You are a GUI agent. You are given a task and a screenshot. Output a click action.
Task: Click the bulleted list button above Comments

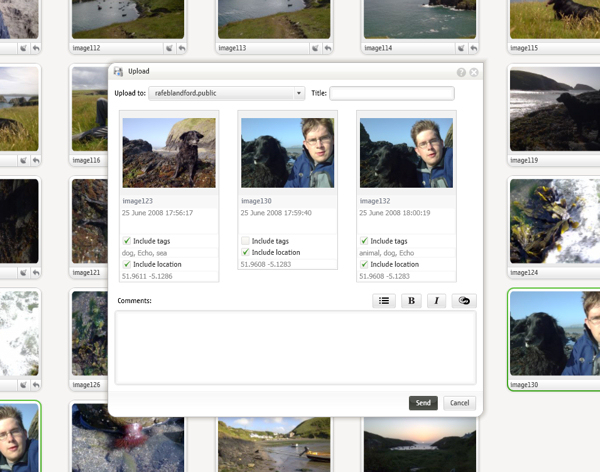point(384,301)
